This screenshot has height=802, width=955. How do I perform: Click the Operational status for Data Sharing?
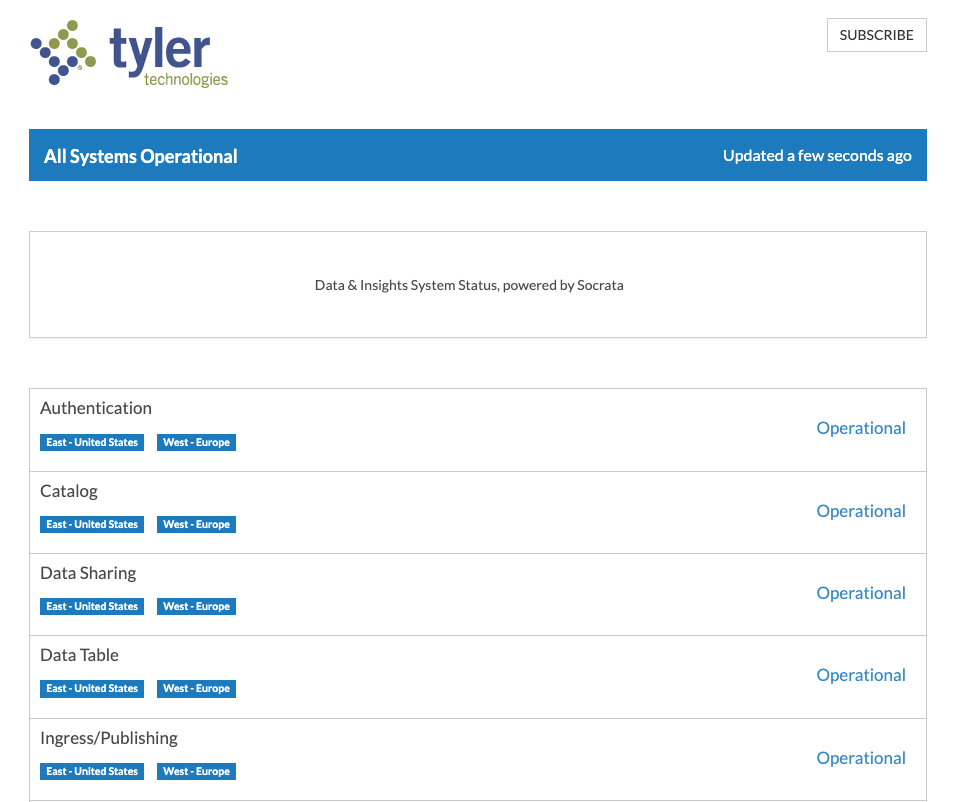pyautogui.click(x=861, y=593)
